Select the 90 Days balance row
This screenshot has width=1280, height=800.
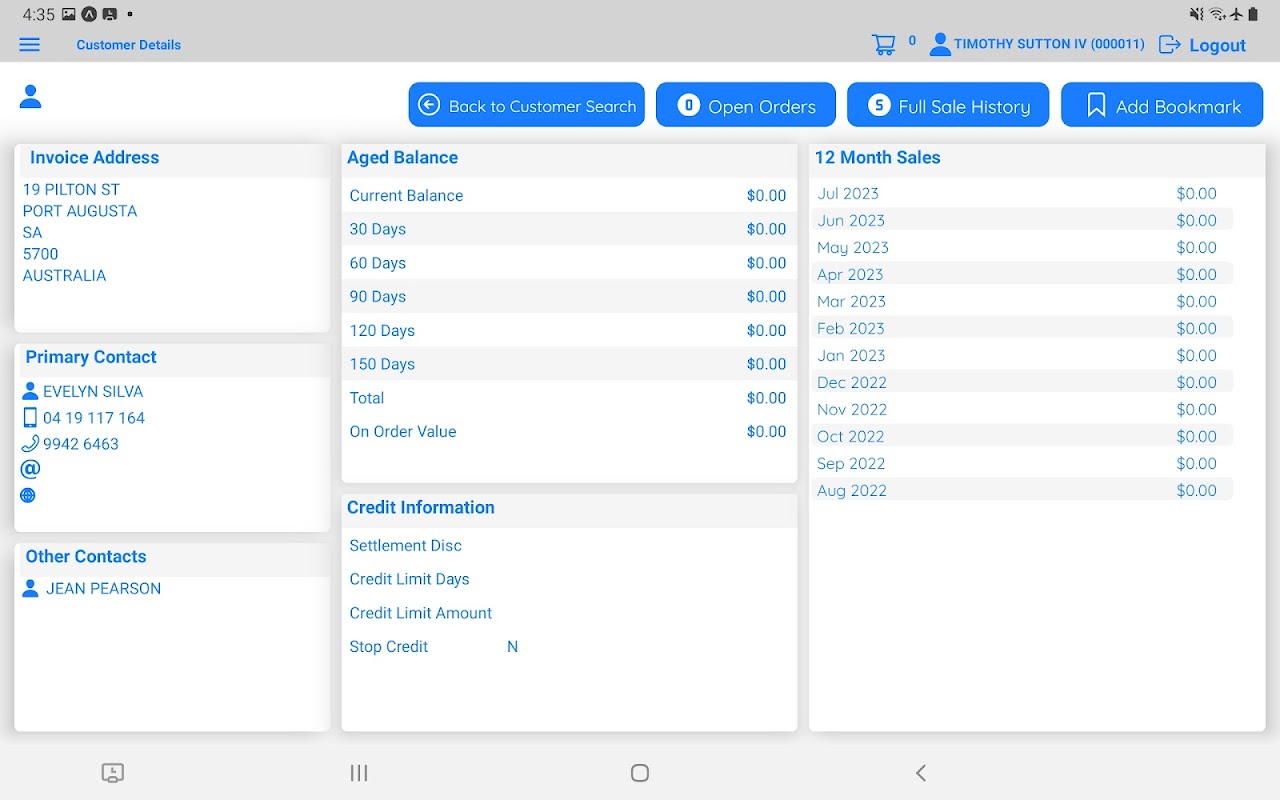[569, 296]
